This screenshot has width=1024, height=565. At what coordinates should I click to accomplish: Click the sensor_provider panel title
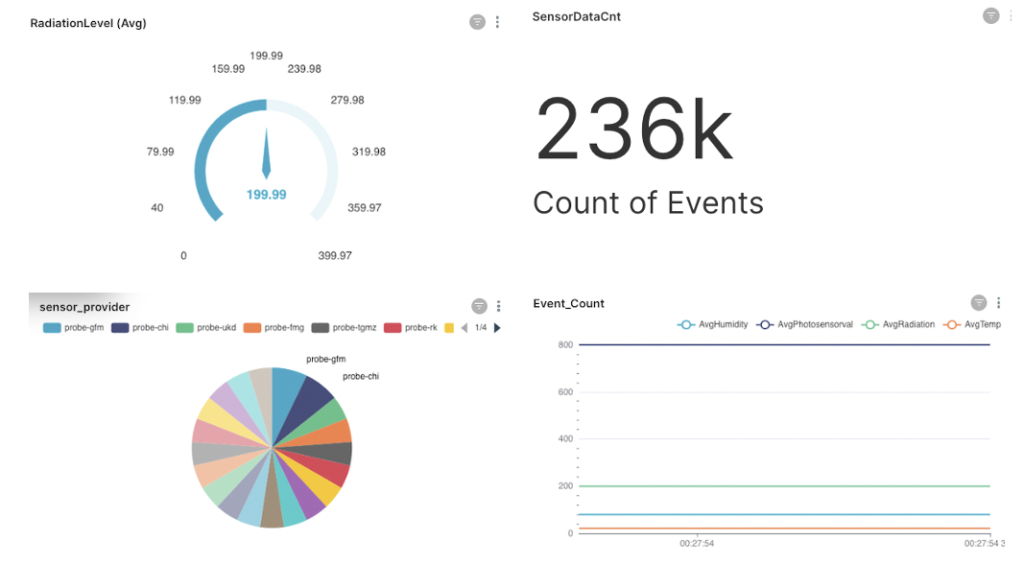pyautogui.click(x=84, y=307)
